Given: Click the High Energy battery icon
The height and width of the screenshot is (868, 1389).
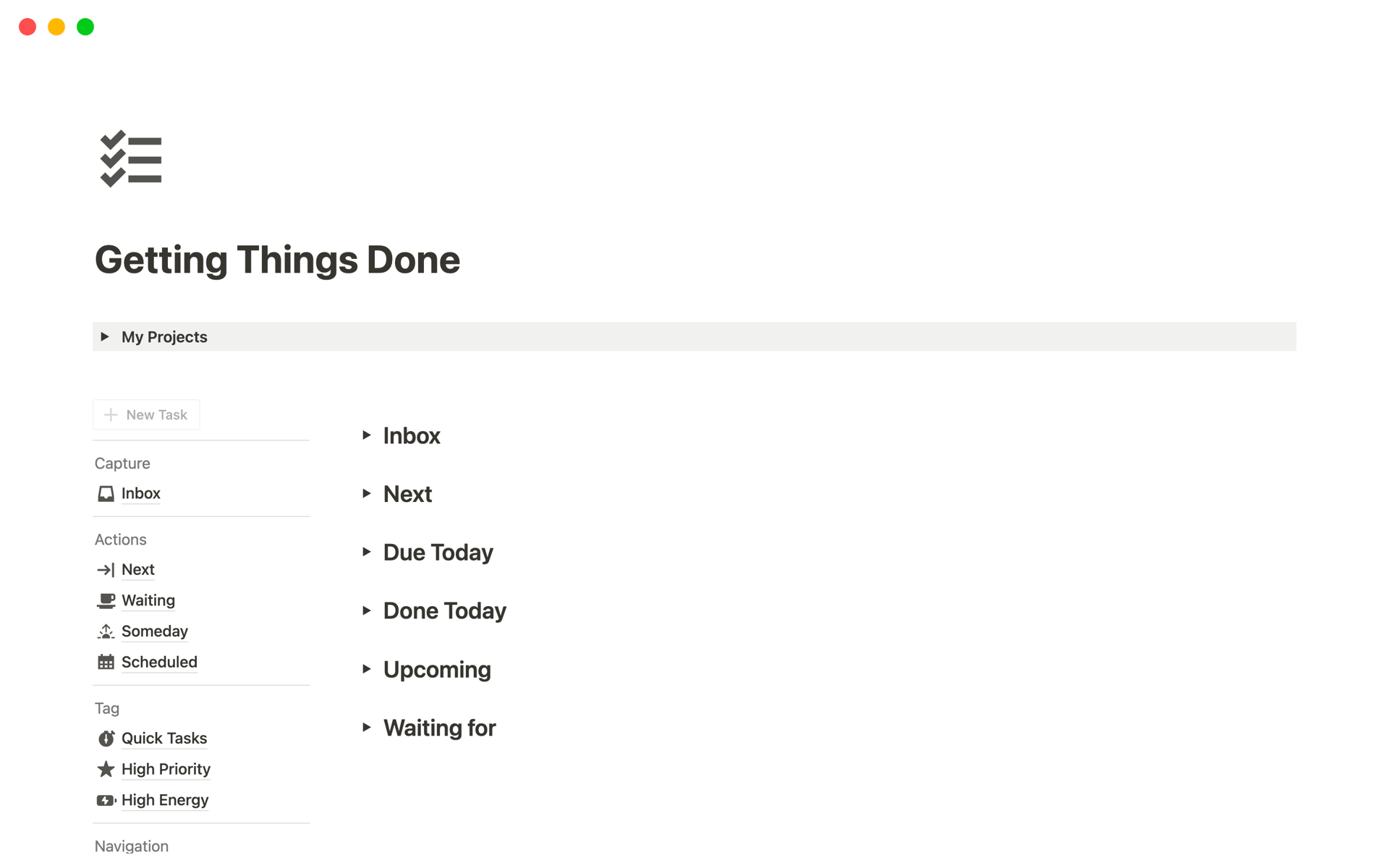Looking at the screenshot, I should coord(106,801).
